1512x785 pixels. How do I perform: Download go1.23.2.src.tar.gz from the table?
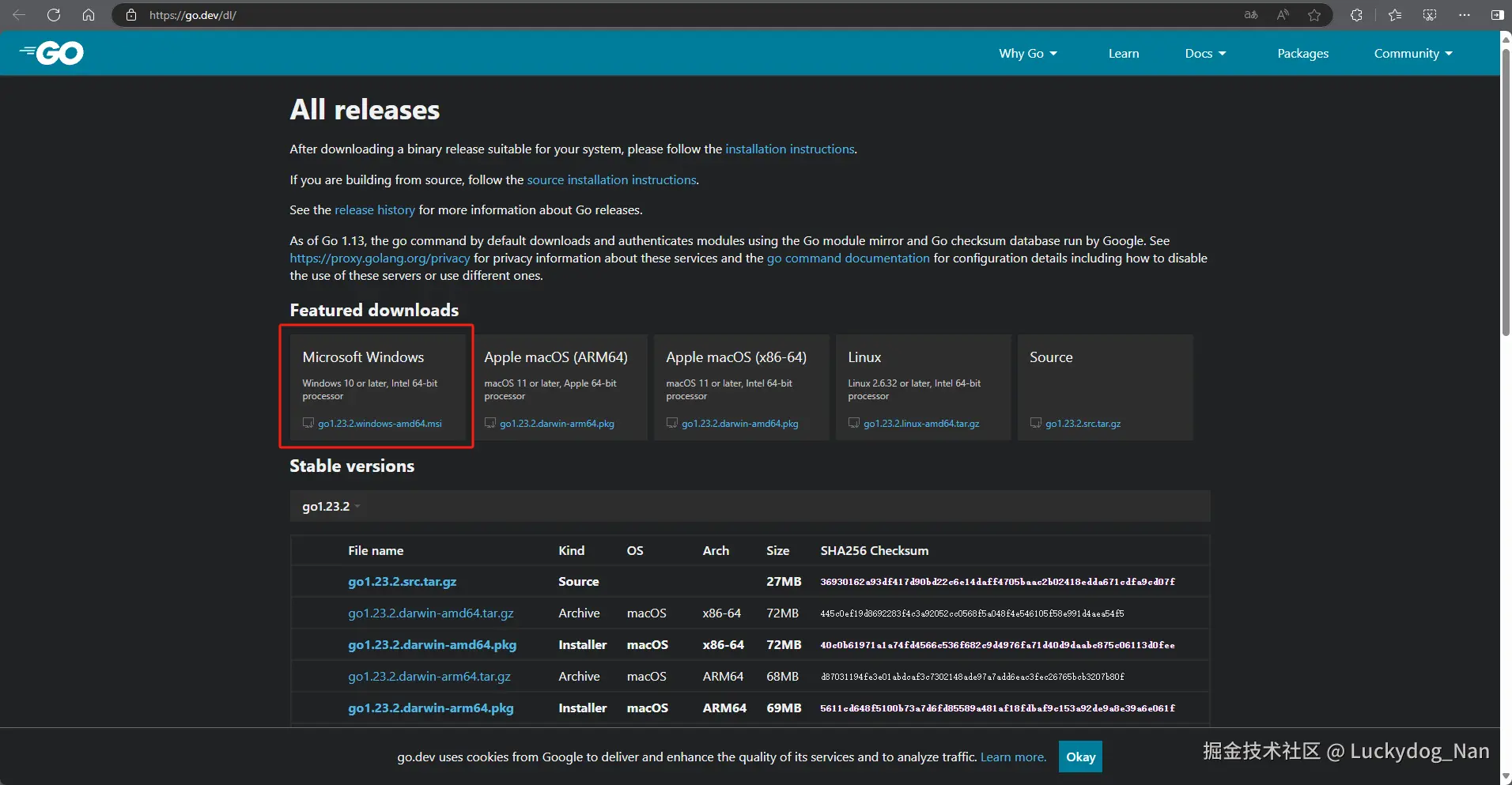403,581
